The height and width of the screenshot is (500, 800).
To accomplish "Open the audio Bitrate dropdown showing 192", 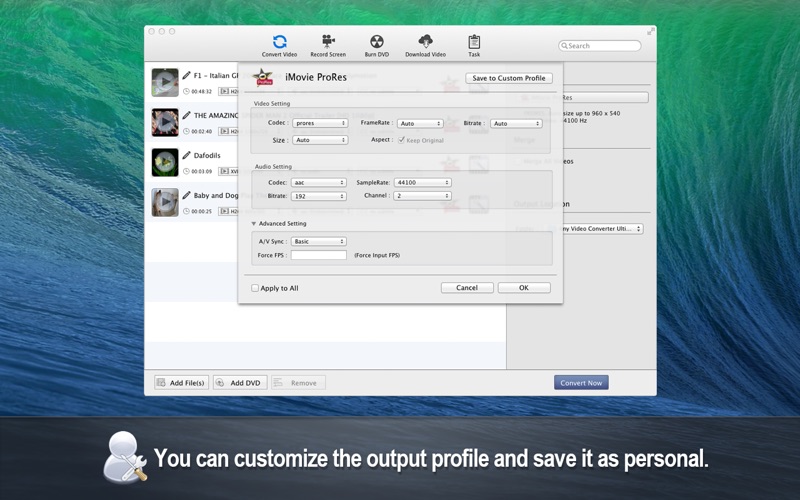I will pos(318,196).
